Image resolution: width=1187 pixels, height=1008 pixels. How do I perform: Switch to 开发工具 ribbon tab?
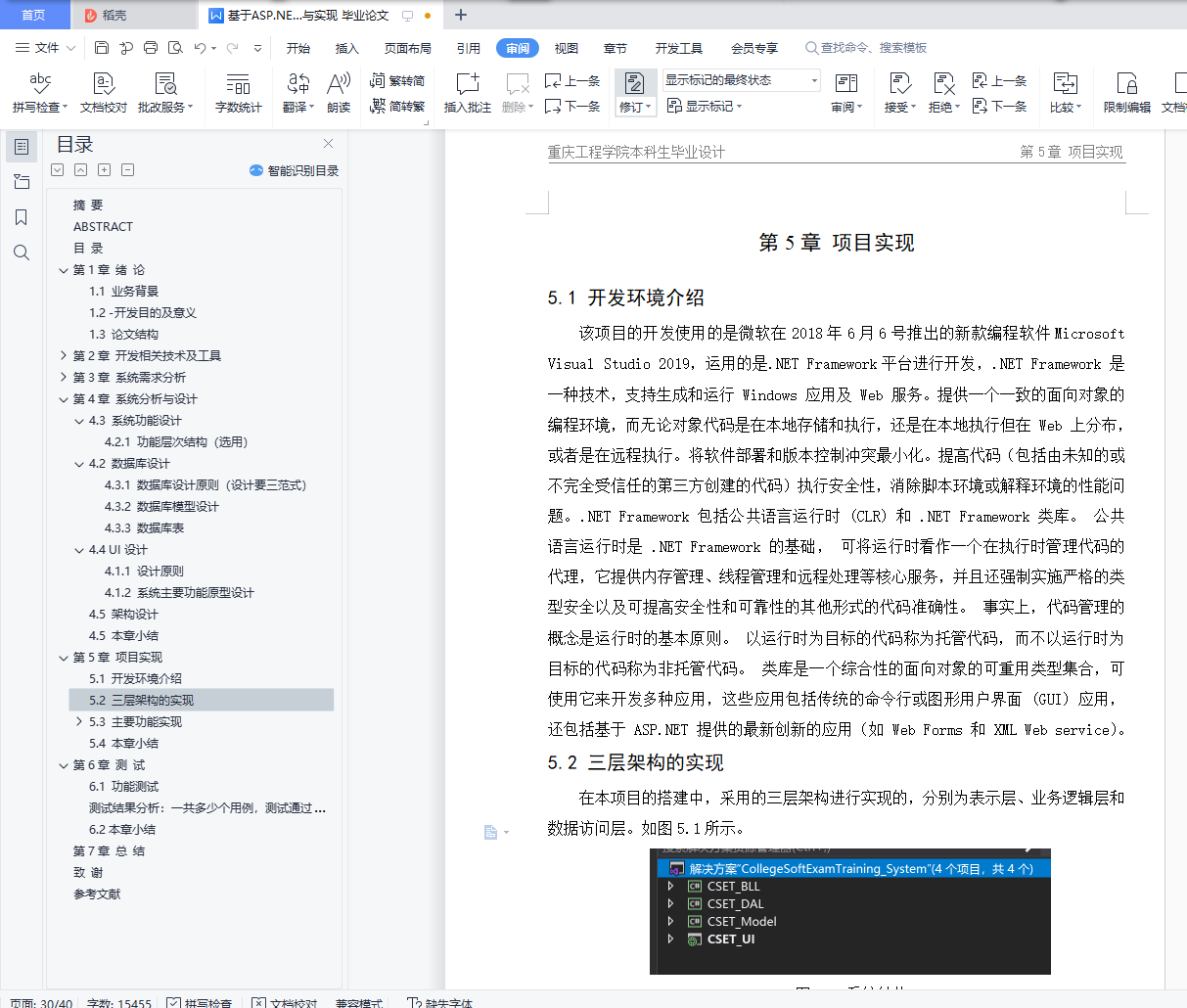click(x=679, y=48)
